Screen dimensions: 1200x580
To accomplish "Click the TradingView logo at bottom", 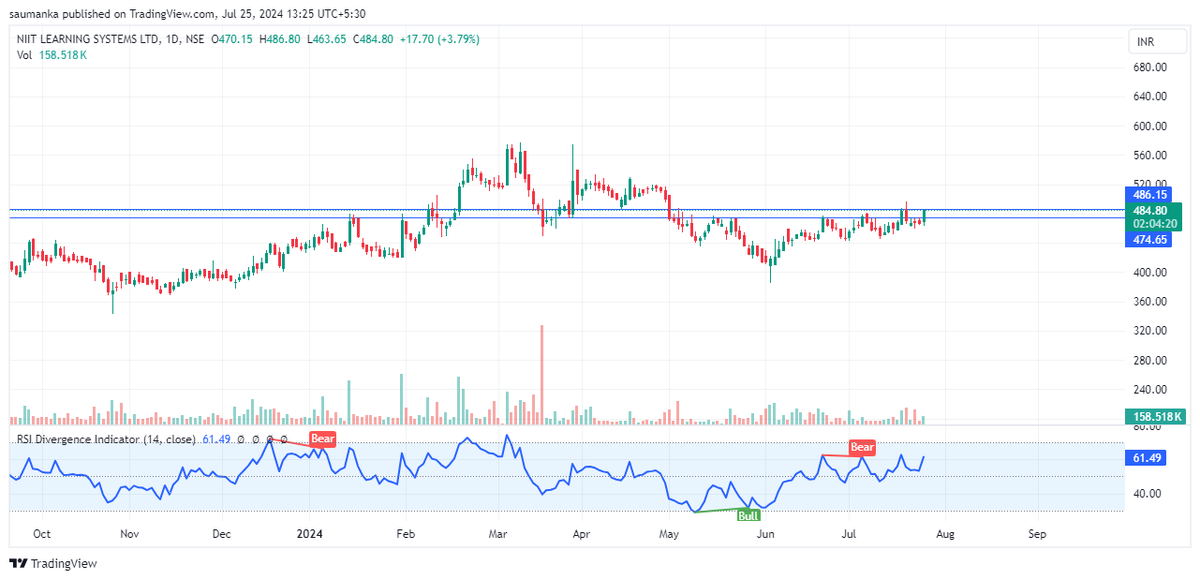I will click(x=53, y=564).
